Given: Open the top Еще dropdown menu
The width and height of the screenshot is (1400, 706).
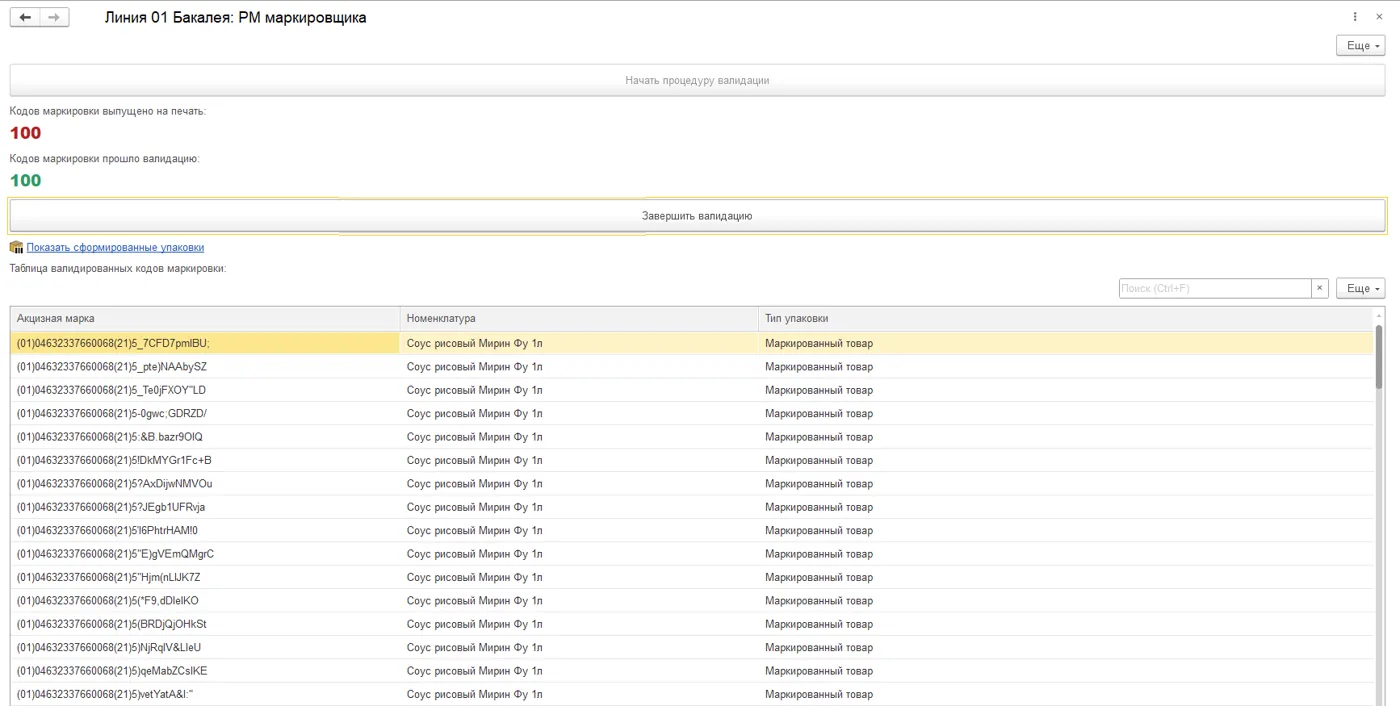Looking at the screenshot, I should coord(1360,46).
